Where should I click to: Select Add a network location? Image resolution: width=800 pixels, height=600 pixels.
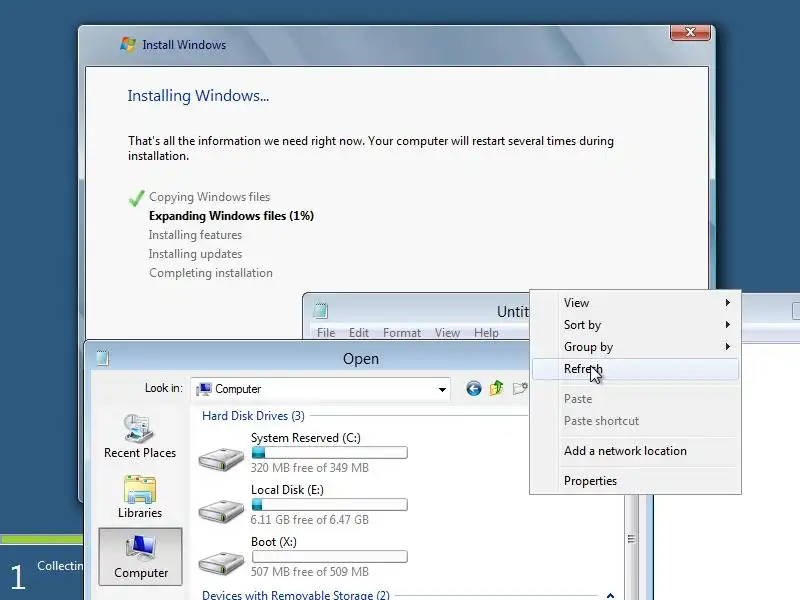(635, 451)
